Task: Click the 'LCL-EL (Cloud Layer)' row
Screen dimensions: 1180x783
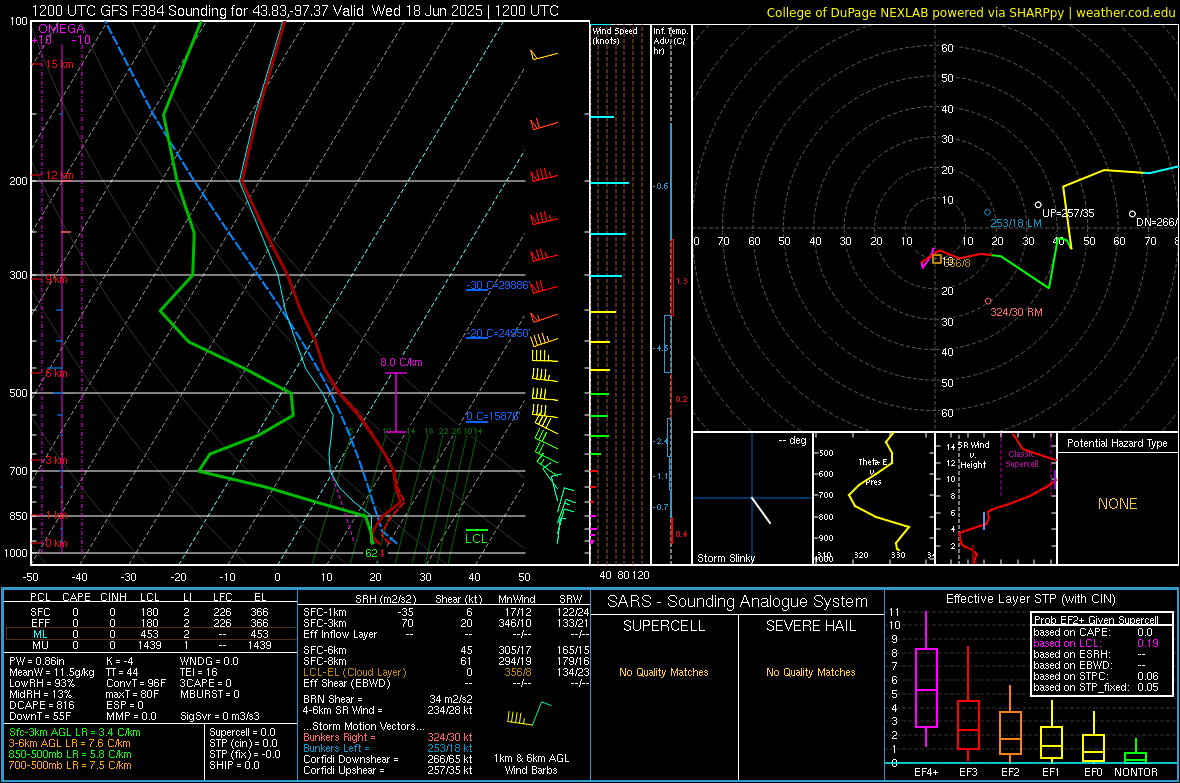Action: tap(446, 672)
